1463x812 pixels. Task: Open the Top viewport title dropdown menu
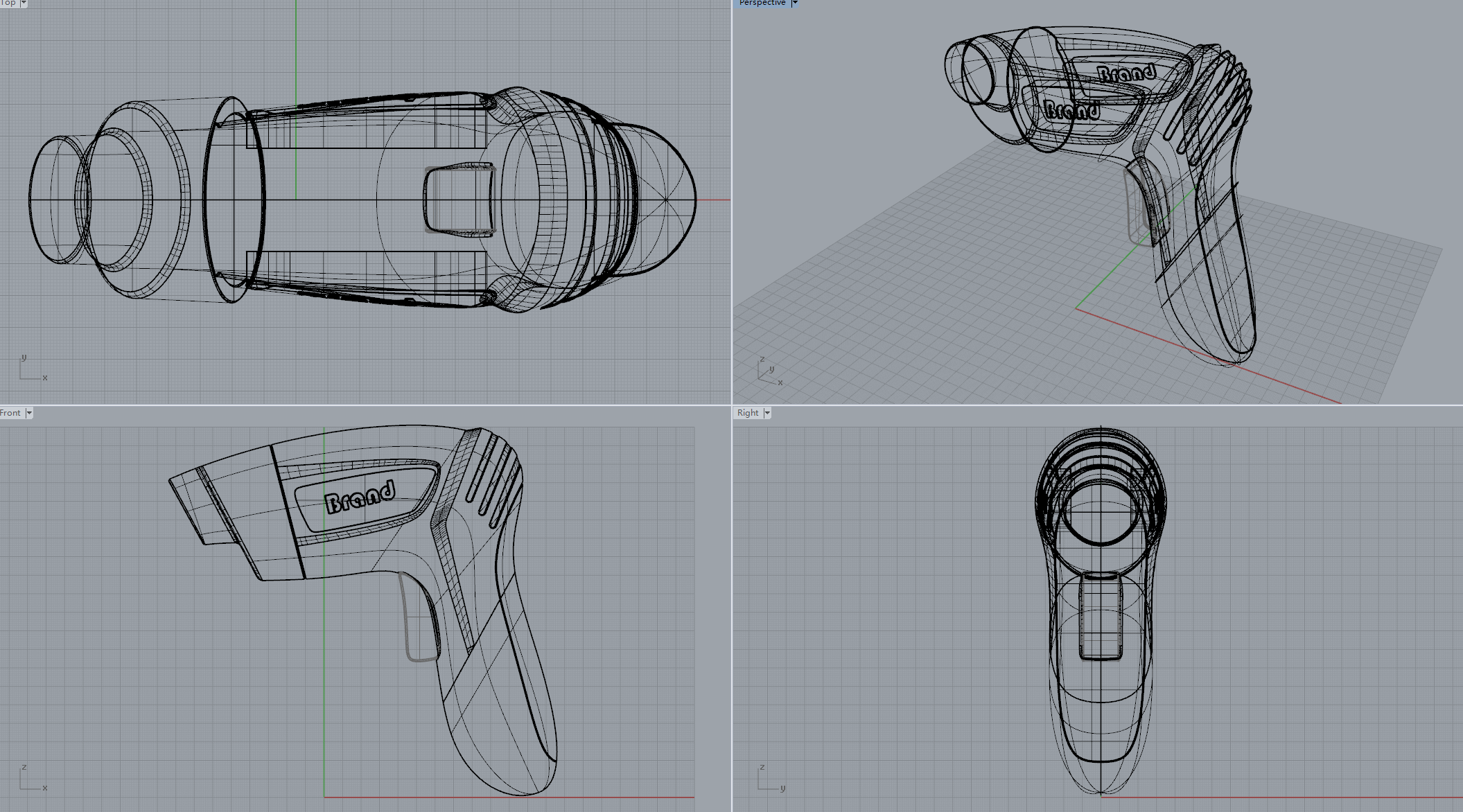pos(23,3)
